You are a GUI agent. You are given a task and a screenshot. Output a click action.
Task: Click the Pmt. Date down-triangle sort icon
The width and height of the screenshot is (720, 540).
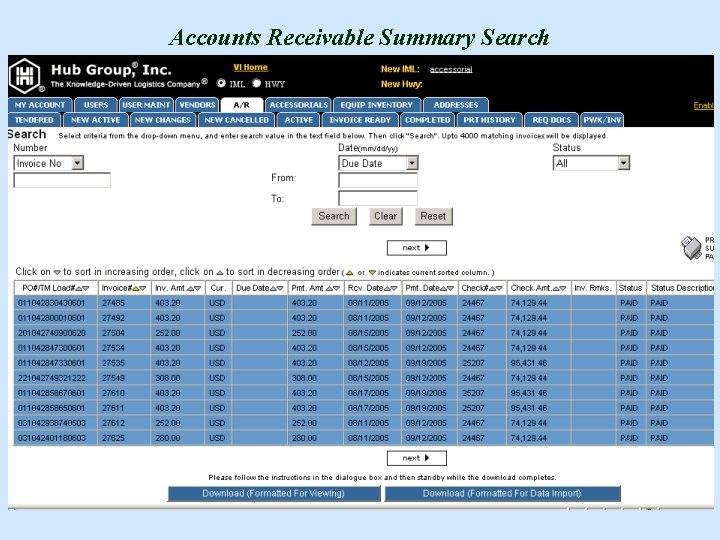[x=450, y=288]
